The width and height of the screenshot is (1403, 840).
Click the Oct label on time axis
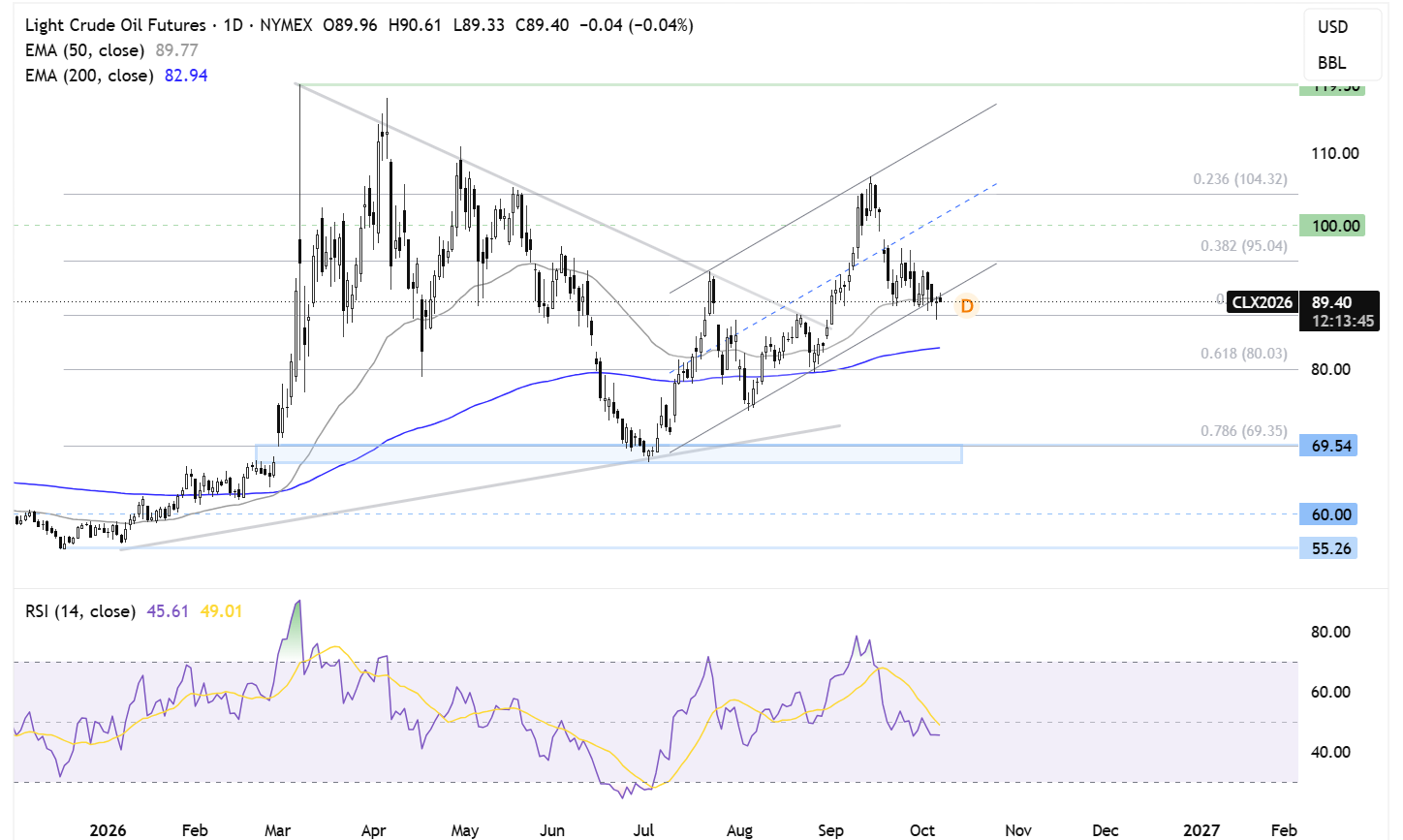click(x=922, y=830)
